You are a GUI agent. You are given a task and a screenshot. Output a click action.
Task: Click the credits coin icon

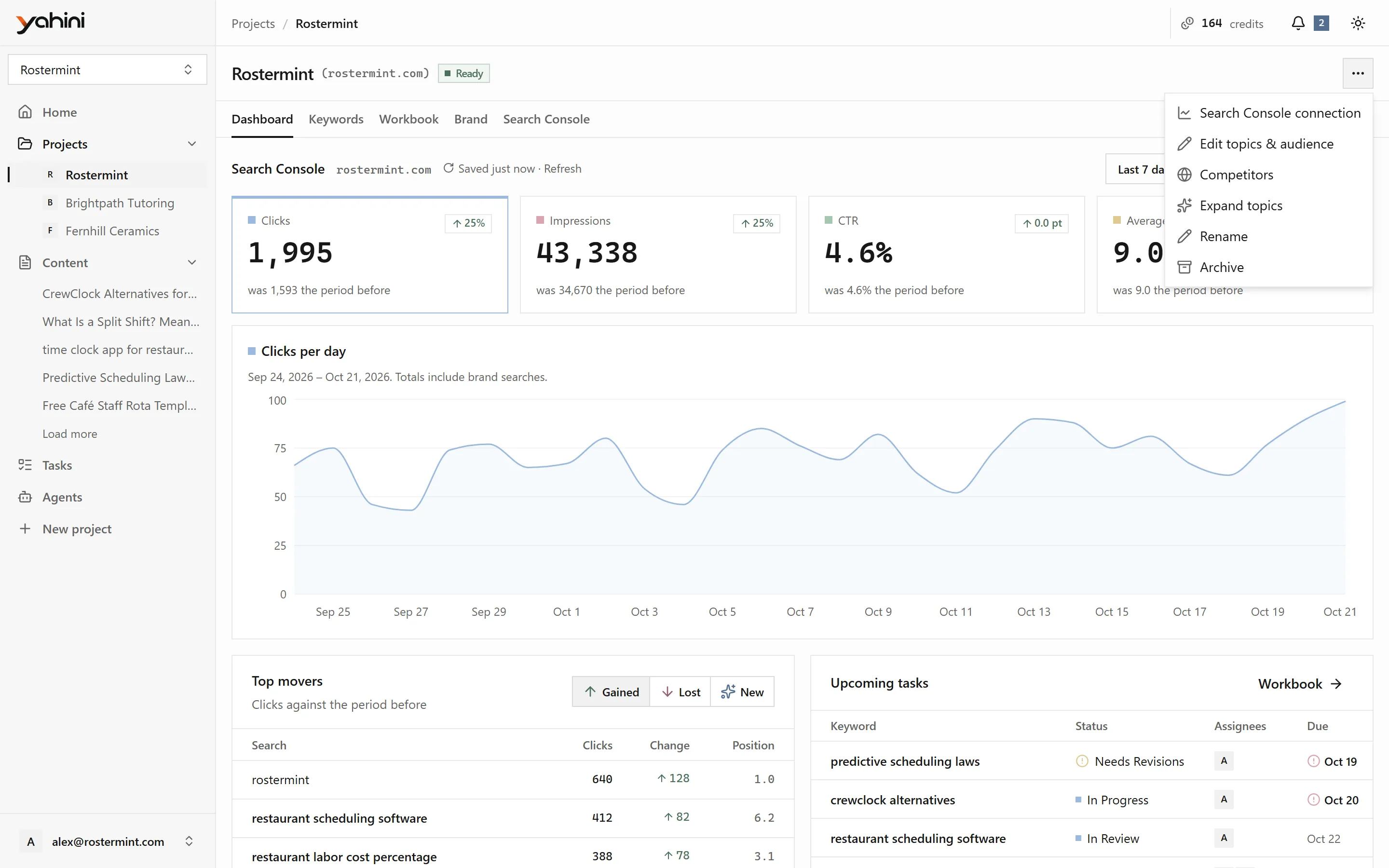[1187, 24]
